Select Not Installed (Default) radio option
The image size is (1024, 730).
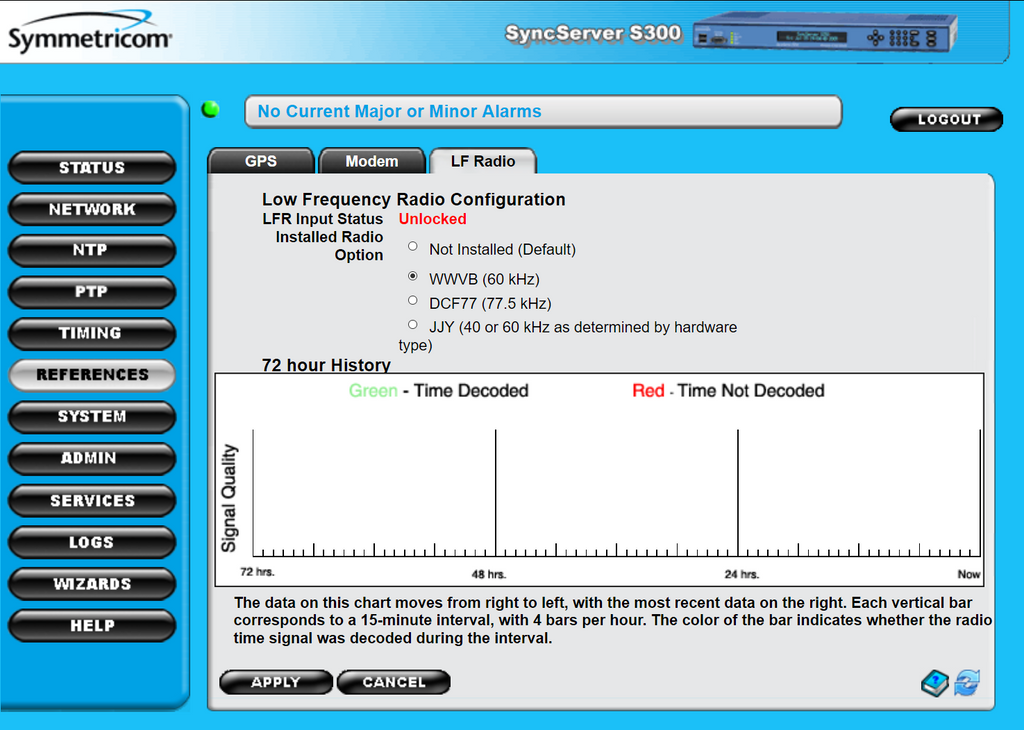pos(413,246)
